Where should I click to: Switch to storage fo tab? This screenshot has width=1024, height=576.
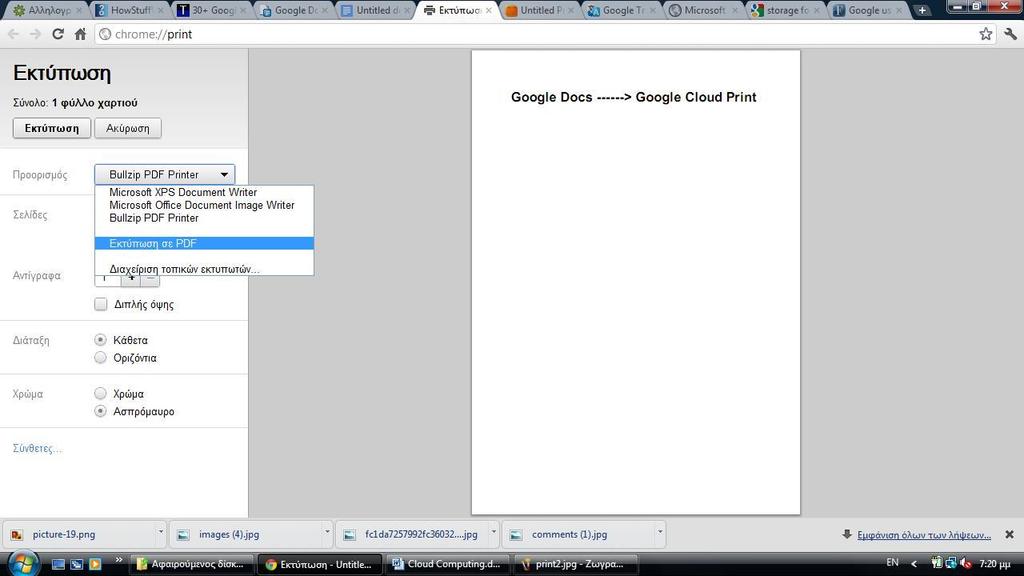click(786, 10)
